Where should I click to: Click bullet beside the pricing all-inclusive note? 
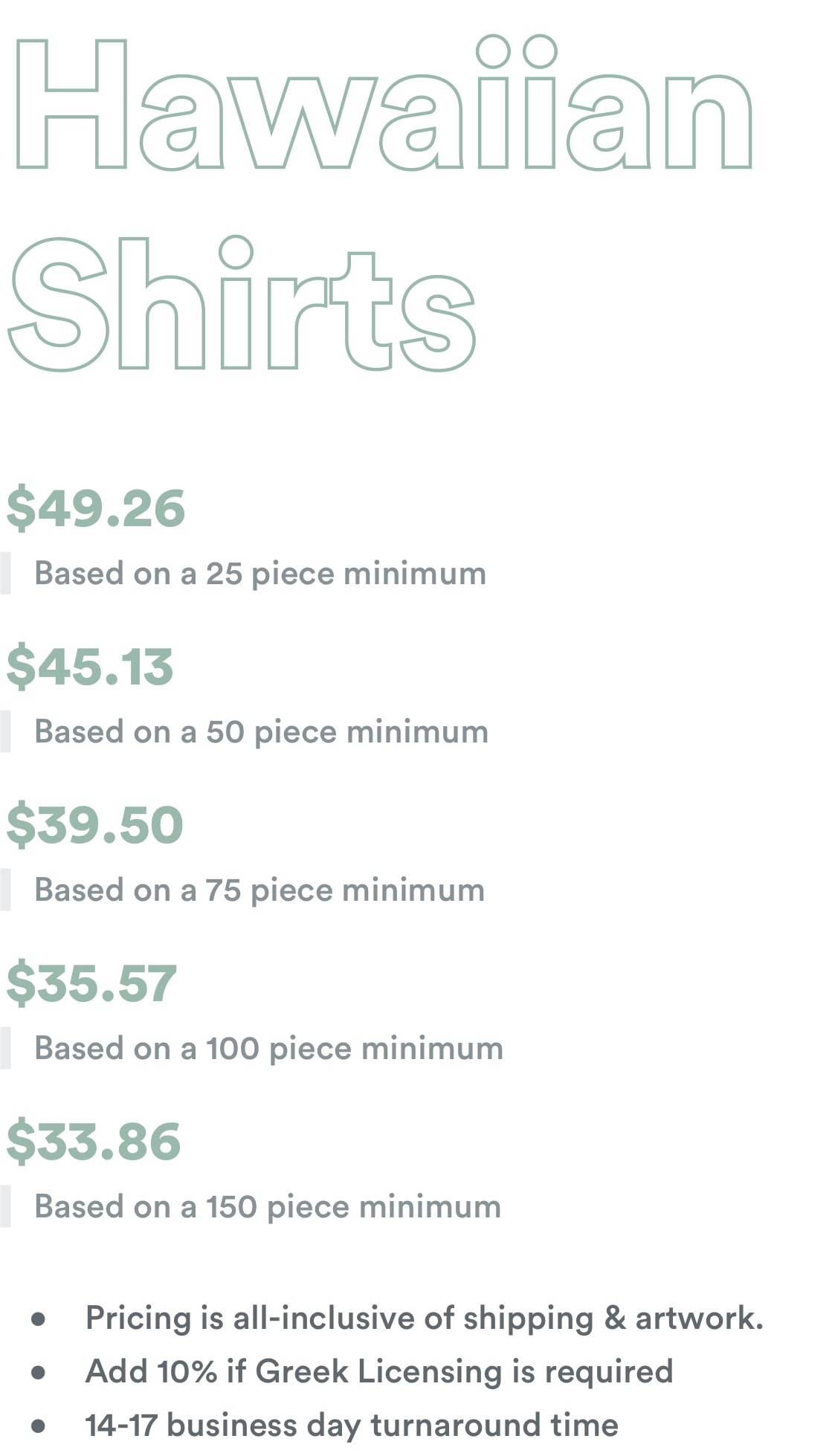[x=39, y=1319]
